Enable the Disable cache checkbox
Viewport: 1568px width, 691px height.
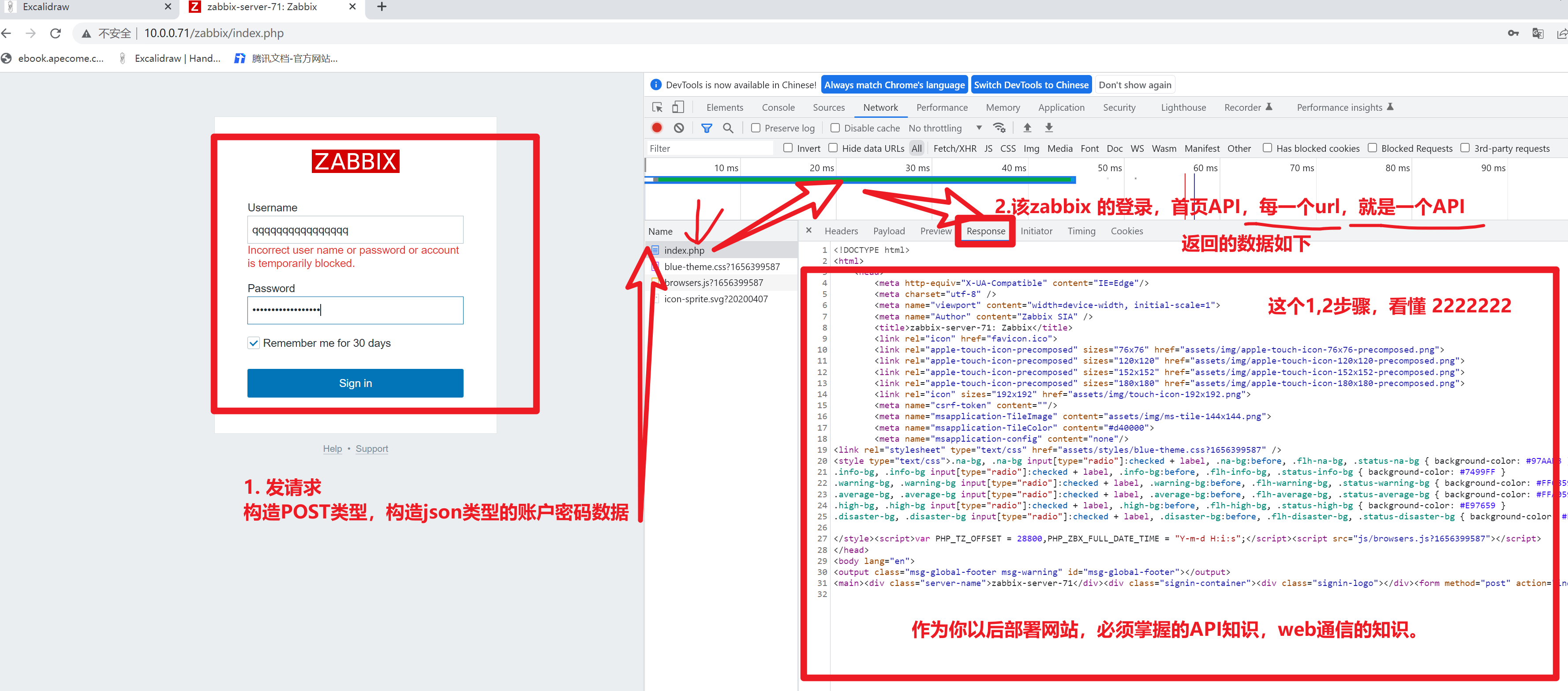point(835,128)
